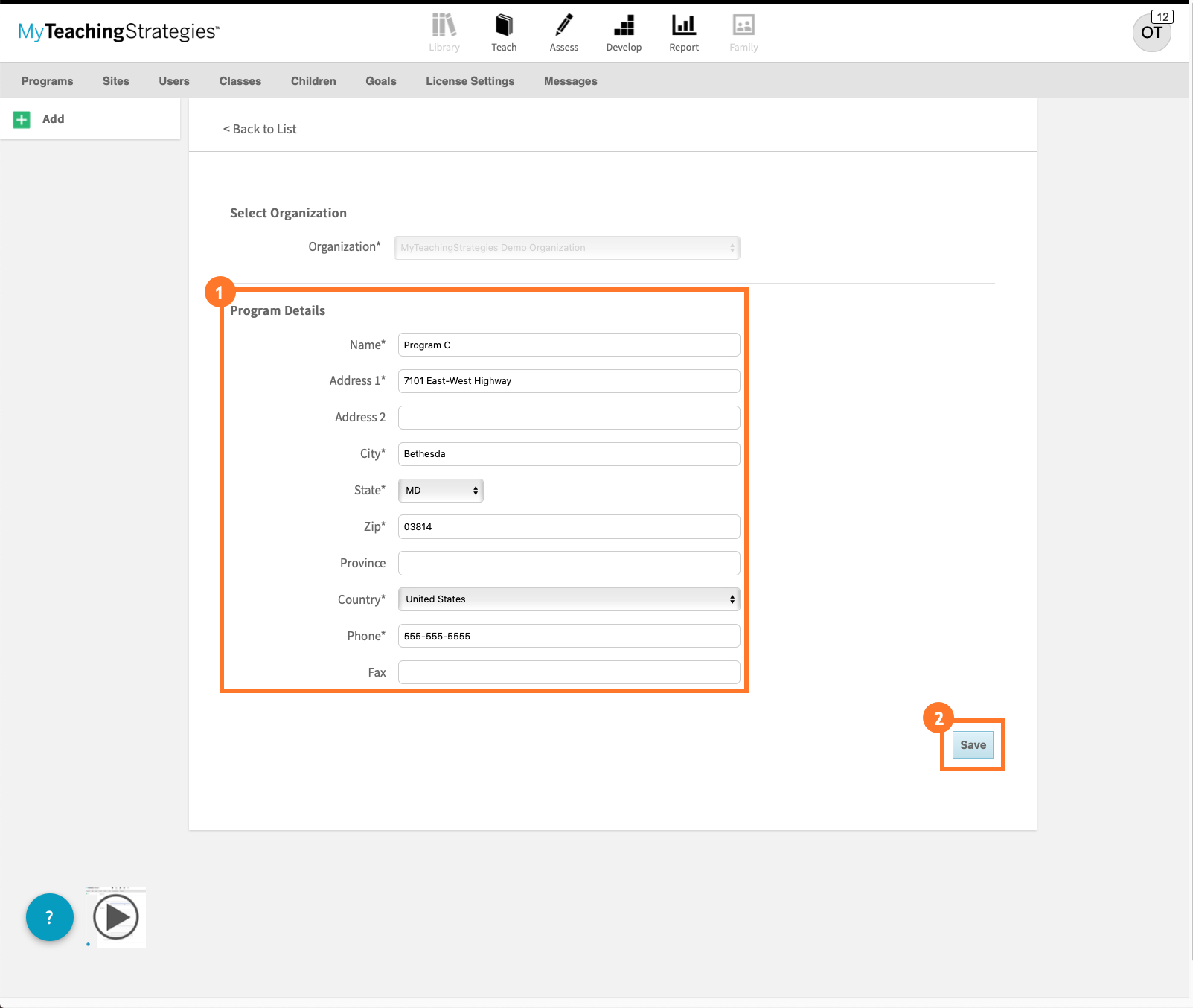The image size is (1193, 1008).
Task: Play the tutorial video thumbnail
Action: point(115,917)
